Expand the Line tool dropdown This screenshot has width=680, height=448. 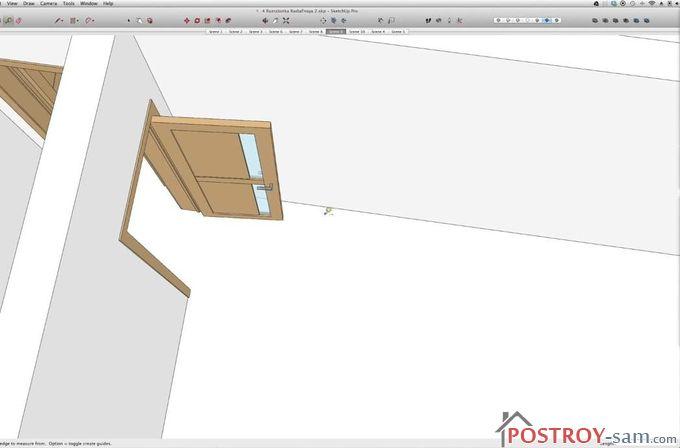(x=63, y=20)
